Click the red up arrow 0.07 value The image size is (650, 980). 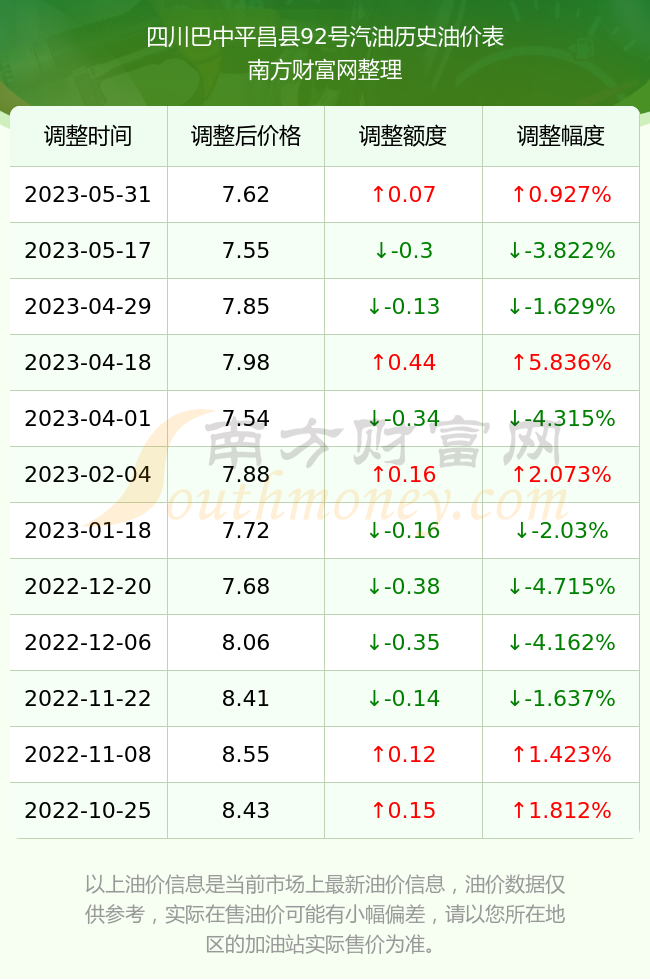pos(403,194)
